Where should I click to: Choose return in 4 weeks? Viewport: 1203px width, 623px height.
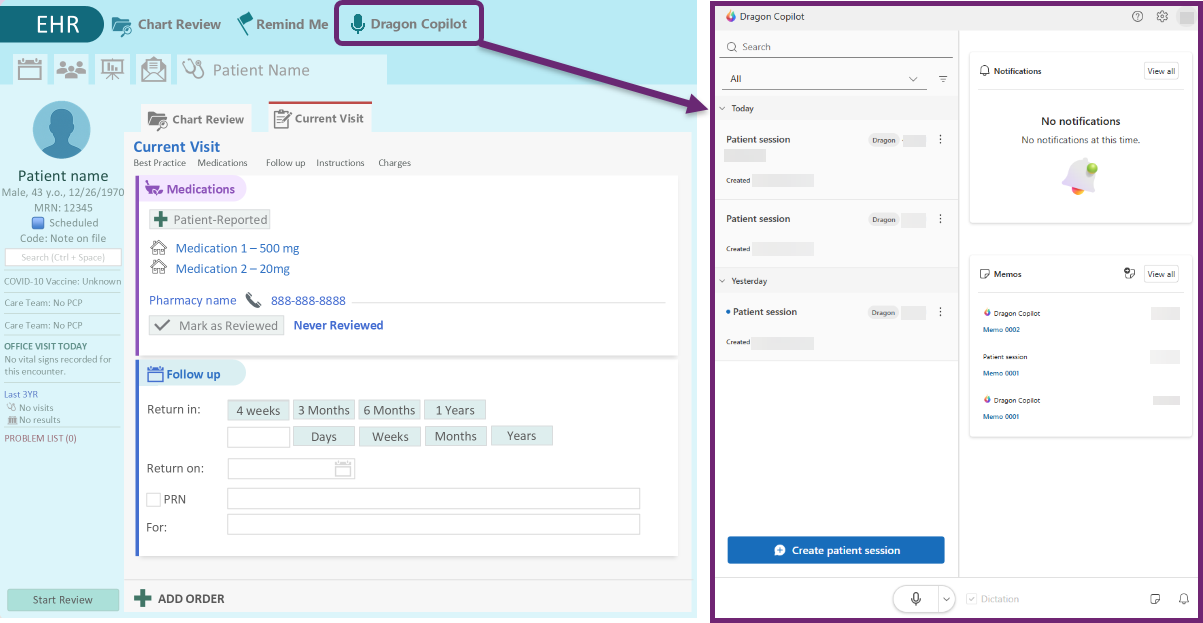point(258,410)
